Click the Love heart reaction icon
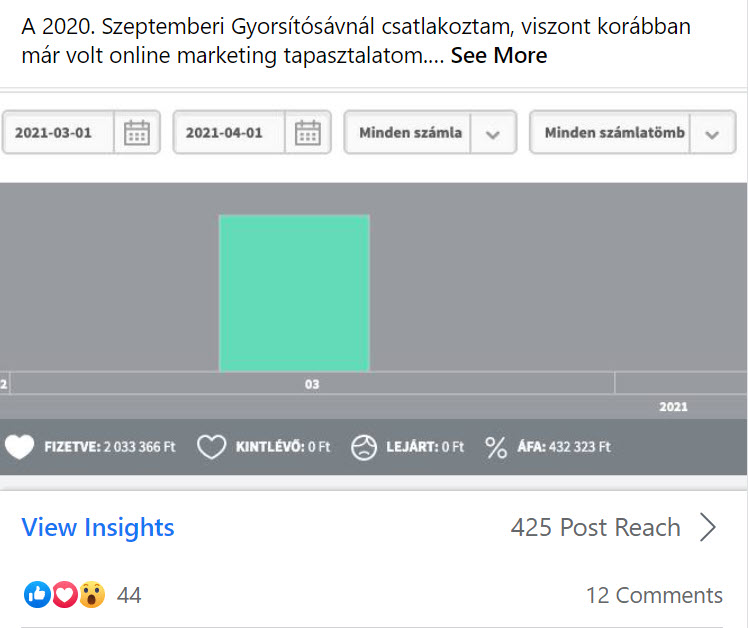Image resolution: width=748 pixels, height=628 pixels. click(x=64, y=595)
